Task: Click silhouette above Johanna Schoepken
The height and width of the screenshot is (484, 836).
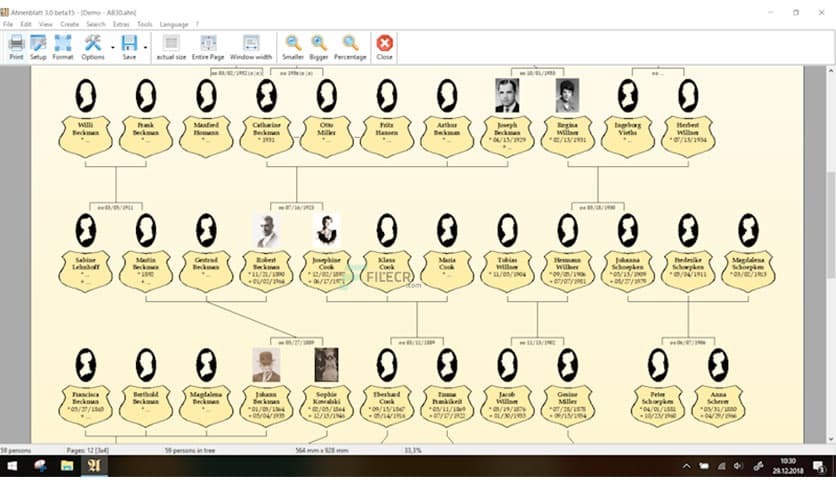Action: 628,231
